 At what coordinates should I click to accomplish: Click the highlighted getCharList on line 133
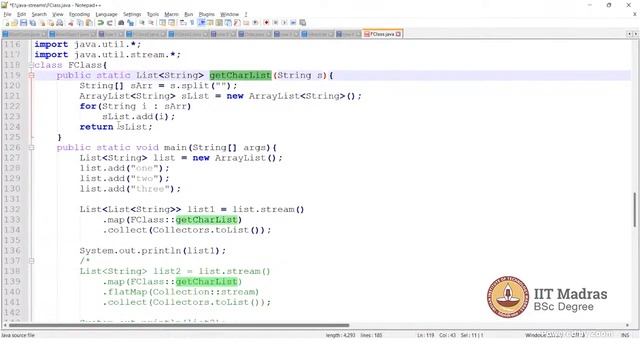coord(207,220)
